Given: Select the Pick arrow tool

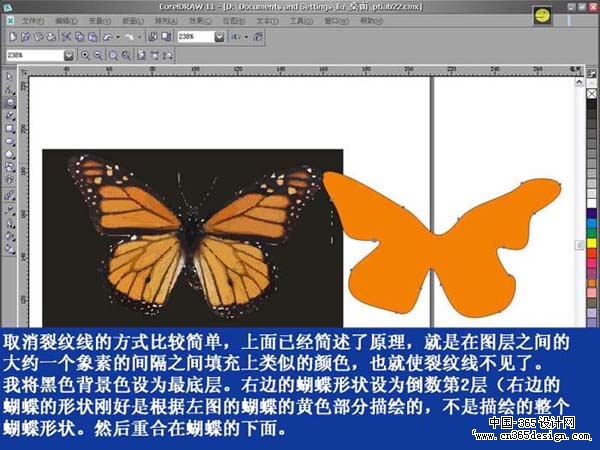Looking at the screenshot, I should (9, 77).
